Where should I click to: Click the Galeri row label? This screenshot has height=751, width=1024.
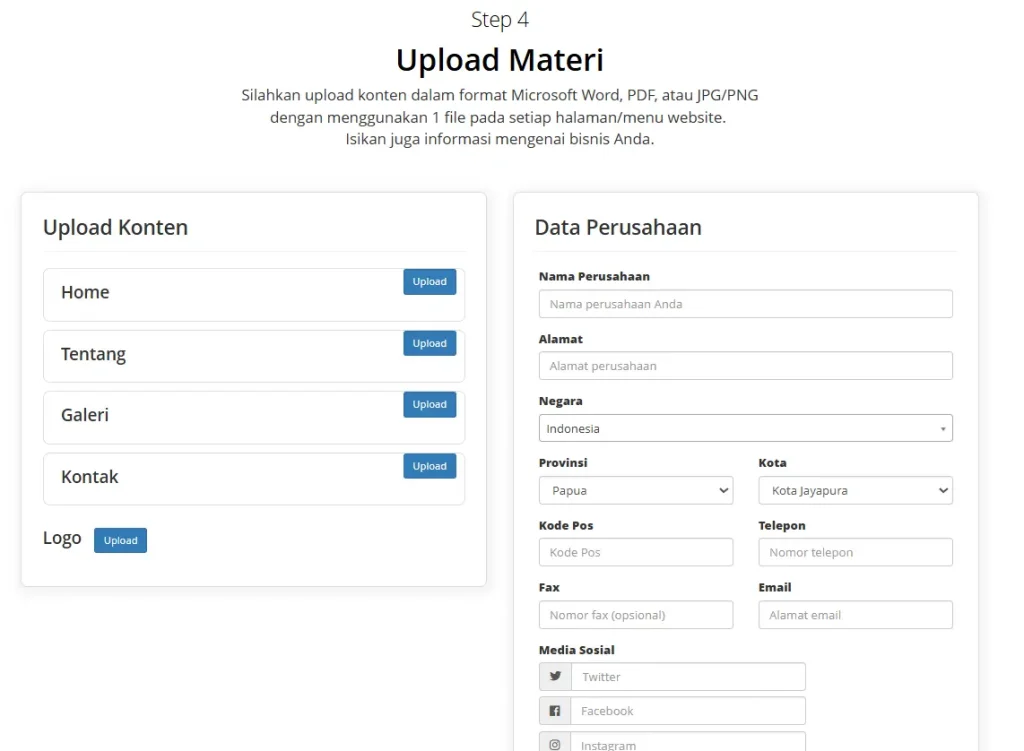(85, 415)
